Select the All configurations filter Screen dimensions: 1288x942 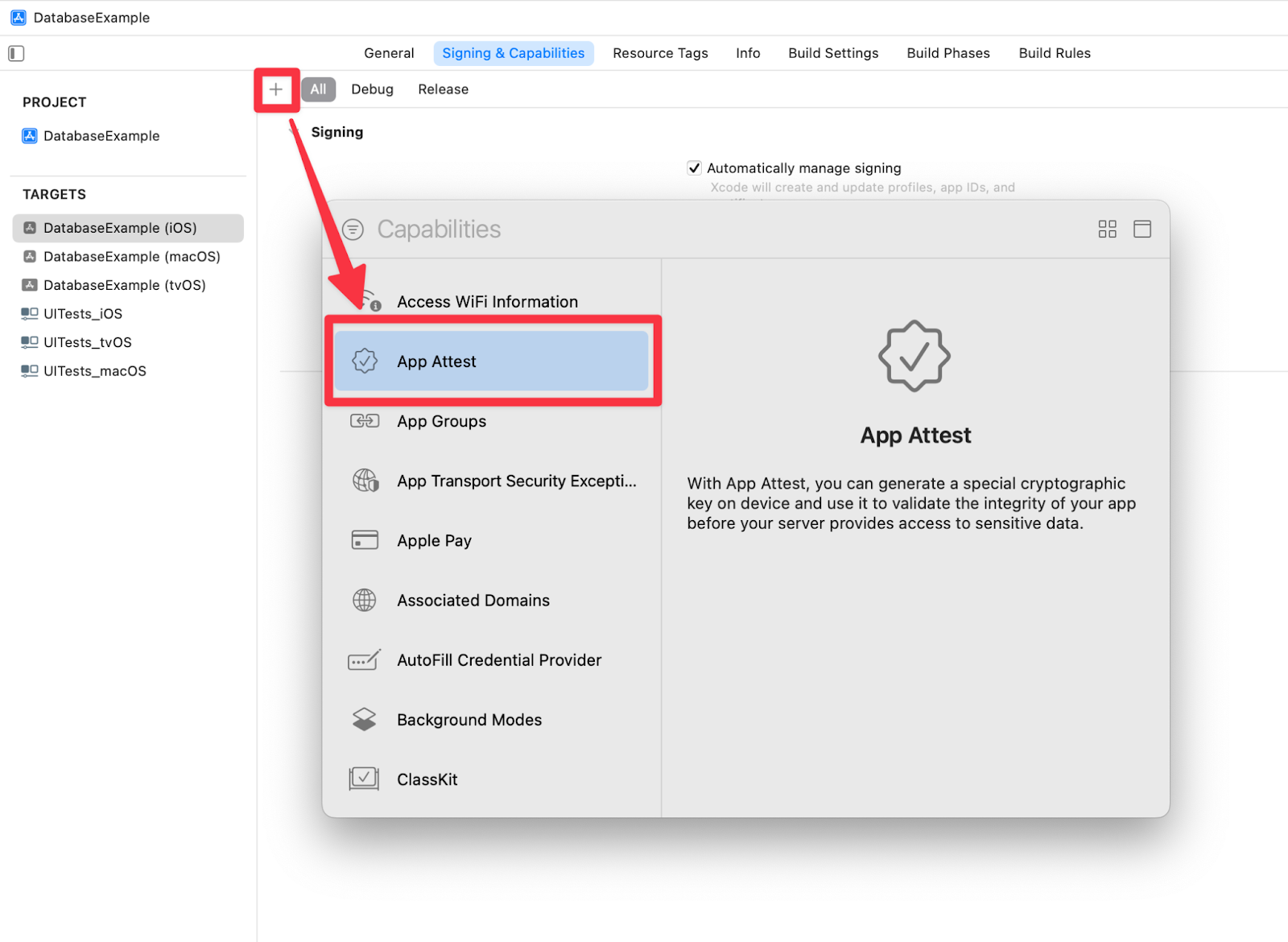pos(318,89)
